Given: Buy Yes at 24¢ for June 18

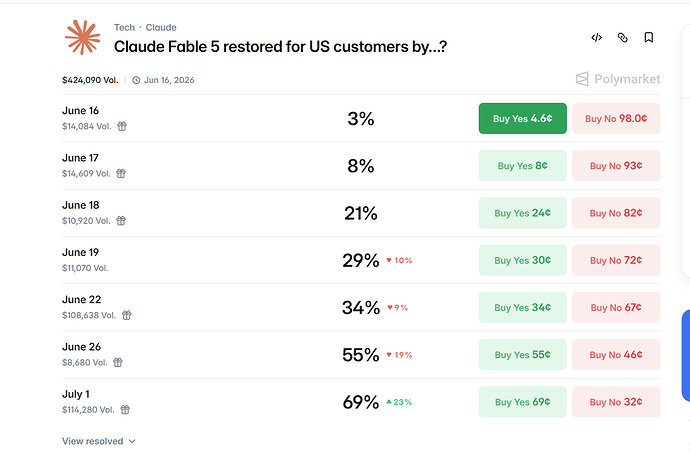Looking at the screenshot, I should pos(522,213).
